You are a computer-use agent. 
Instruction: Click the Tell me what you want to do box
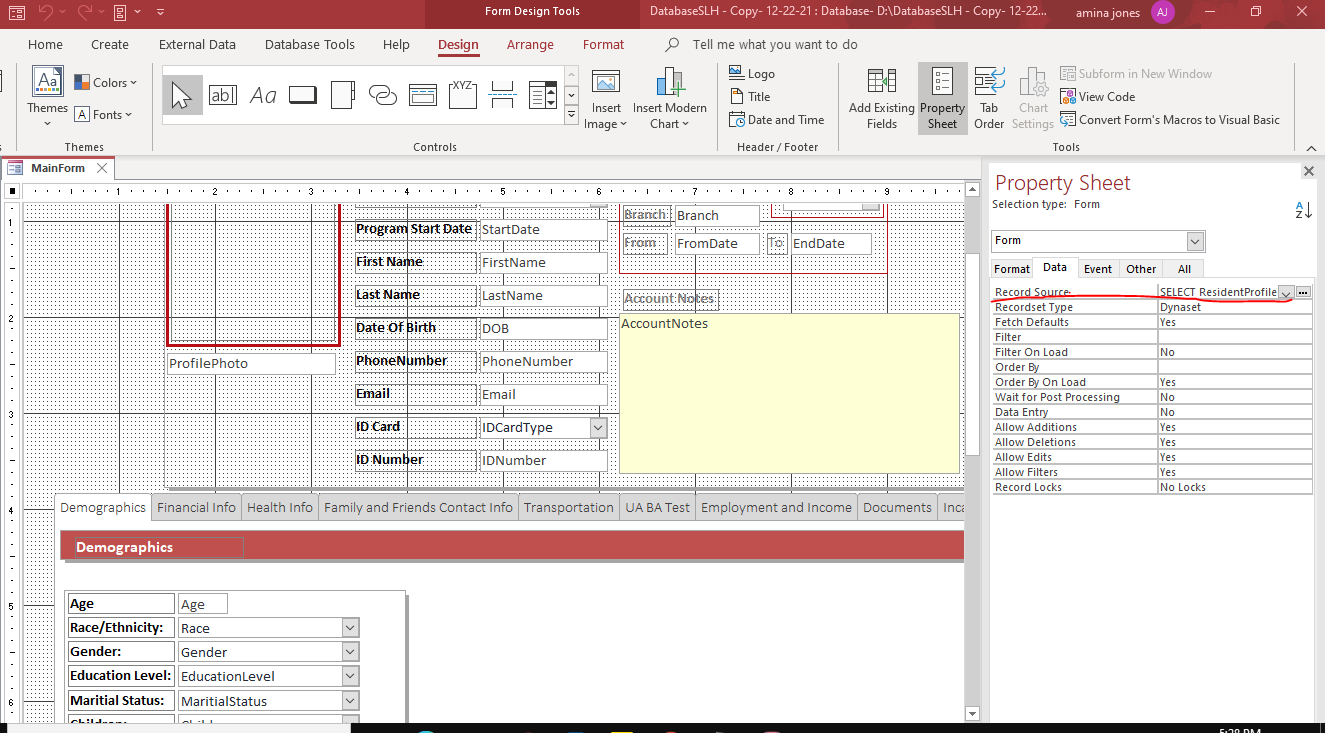(775, 44)
